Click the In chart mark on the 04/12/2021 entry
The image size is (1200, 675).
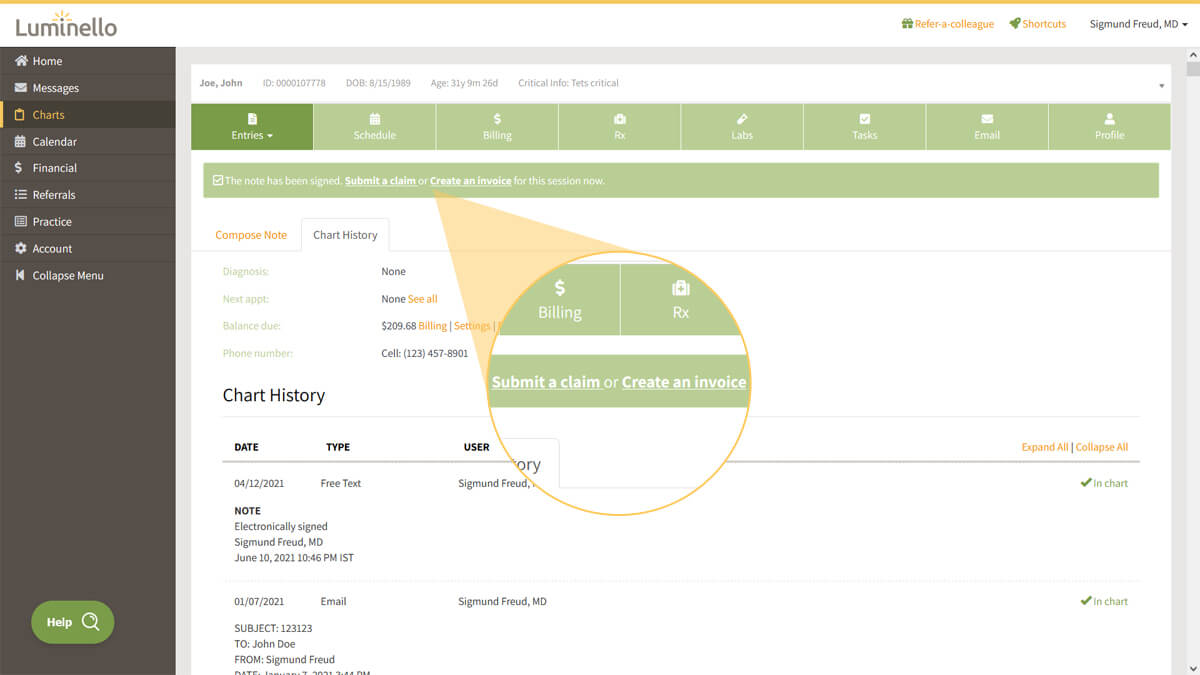[1104, 483]
